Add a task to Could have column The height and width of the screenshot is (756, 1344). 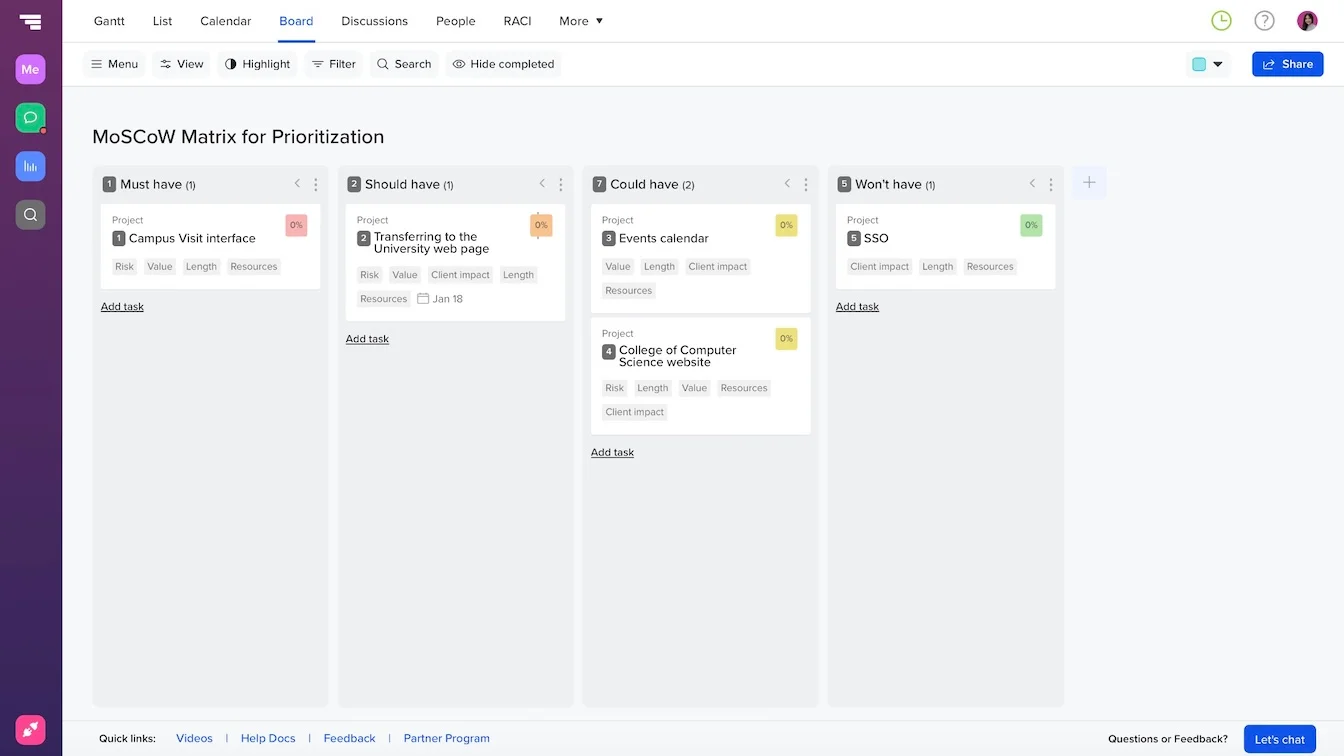[612, 452]
